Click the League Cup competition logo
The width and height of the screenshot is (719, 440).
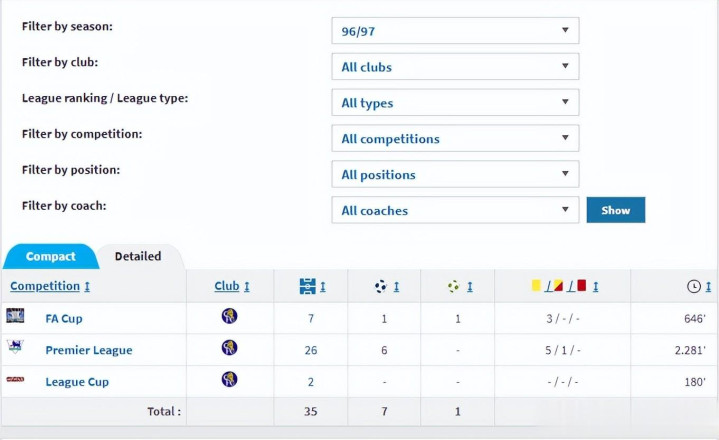coord(15,380)
